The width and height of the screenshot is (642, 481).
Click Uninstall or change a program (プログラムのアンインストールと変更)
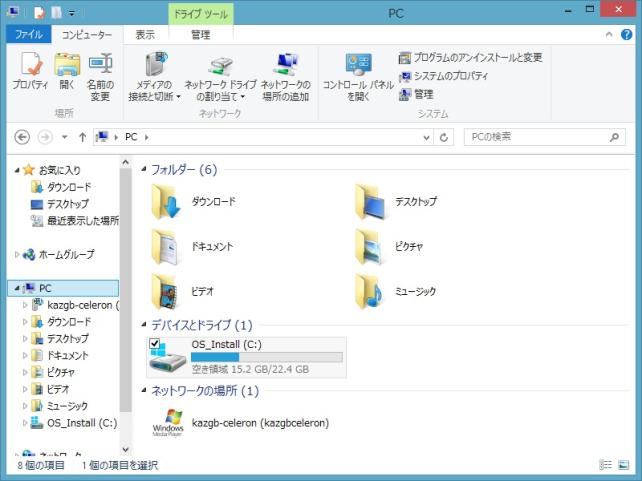point(470,58)
